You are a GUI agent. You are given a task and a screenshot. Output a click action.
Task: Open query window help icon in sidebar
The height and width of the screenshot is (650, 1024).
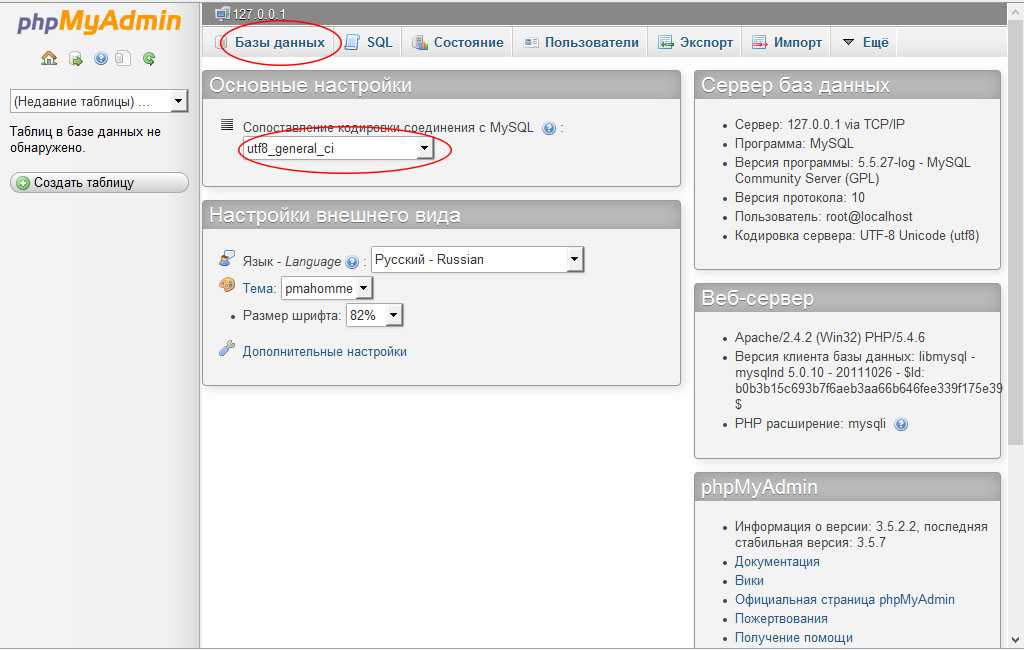point(101,59)
